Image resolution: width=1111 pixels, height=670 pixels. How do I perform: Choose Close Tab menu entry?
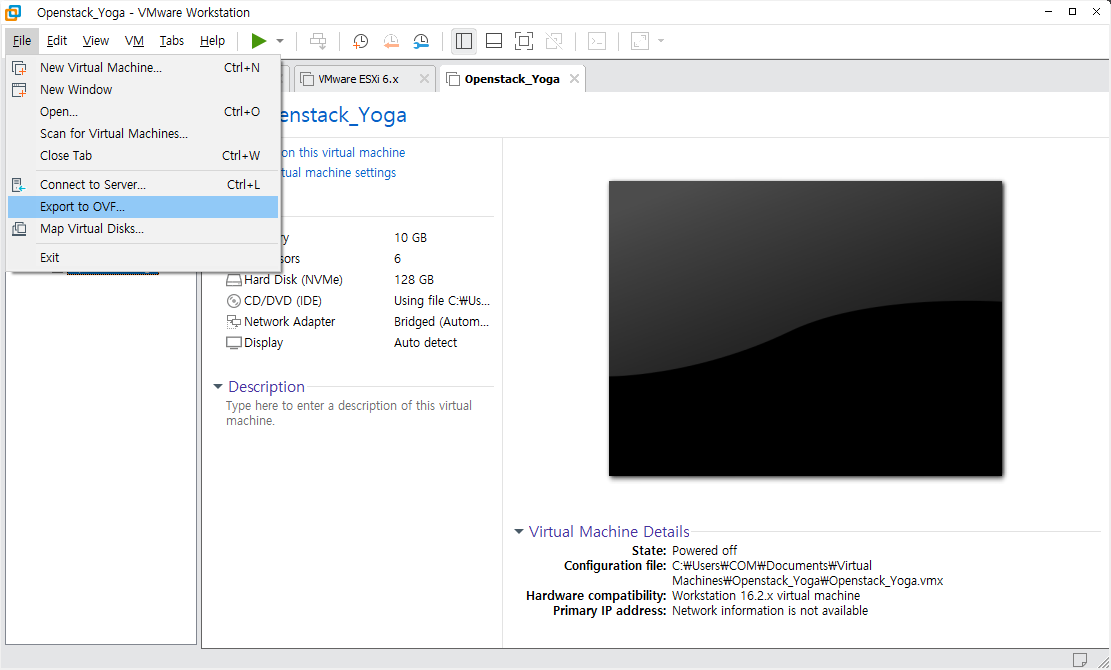(142, 156)
